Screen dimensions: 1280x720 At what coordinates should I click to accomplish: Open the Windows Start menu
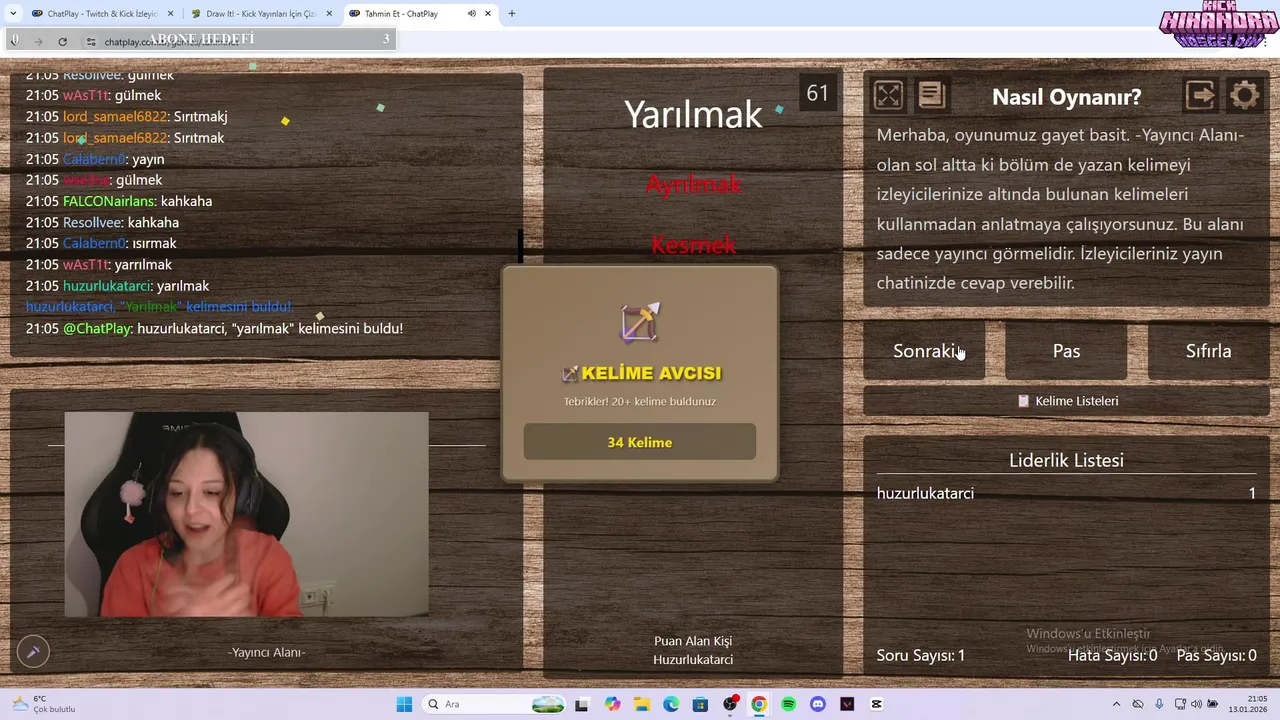404,704
